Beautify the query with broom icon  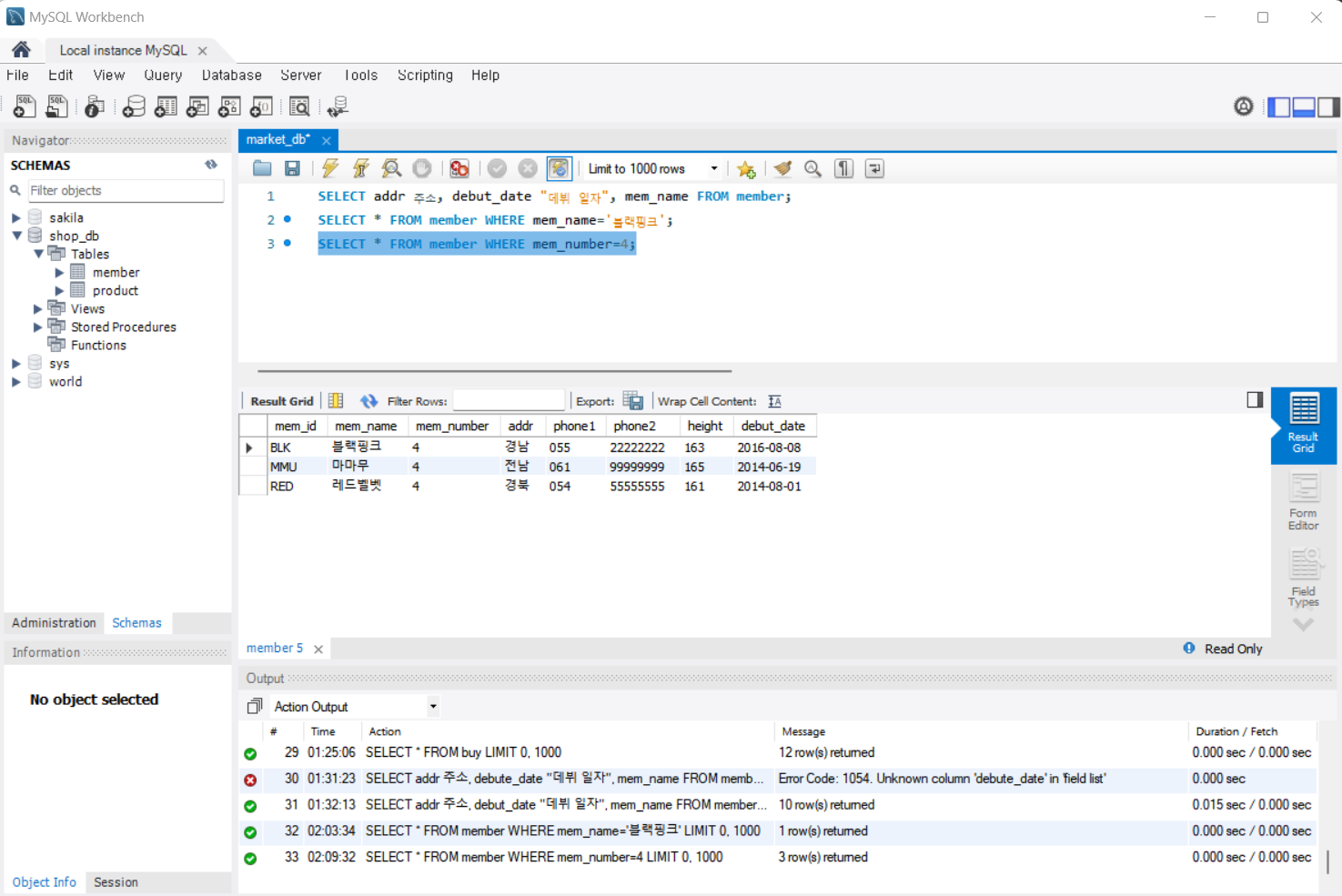pyautogui.click(x=782, y=168)
